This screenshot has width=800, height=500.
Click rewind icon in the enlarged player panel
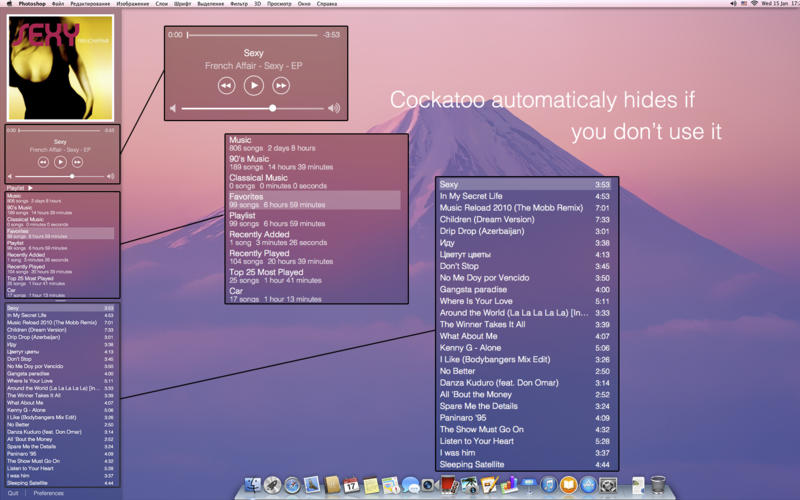point(227,86)
